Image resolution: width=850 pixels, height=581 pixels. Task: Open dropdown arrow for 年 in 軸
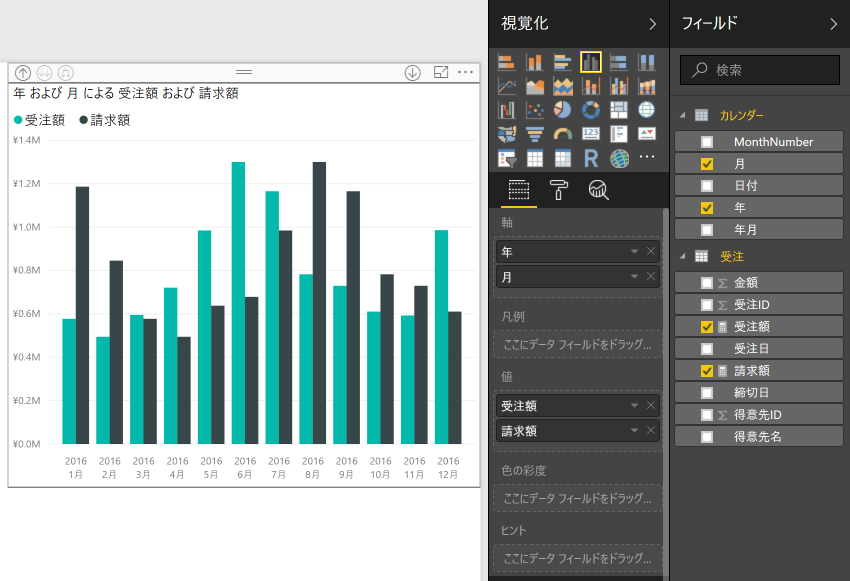pos(634,251)
